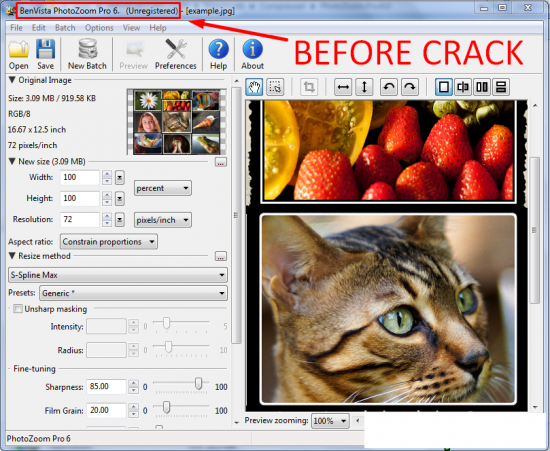Open the Help menu
Viewport: 550px width, 451px height.
[158, 28]
